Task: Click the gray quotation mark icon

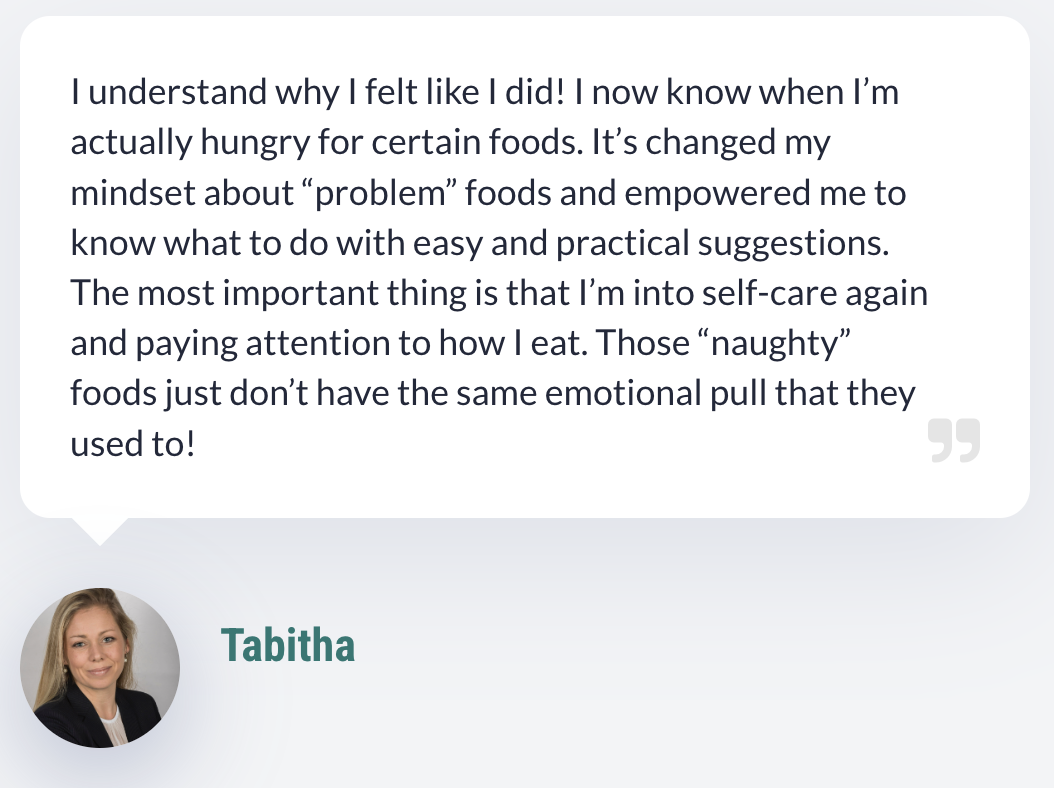Action: (953, 440)
